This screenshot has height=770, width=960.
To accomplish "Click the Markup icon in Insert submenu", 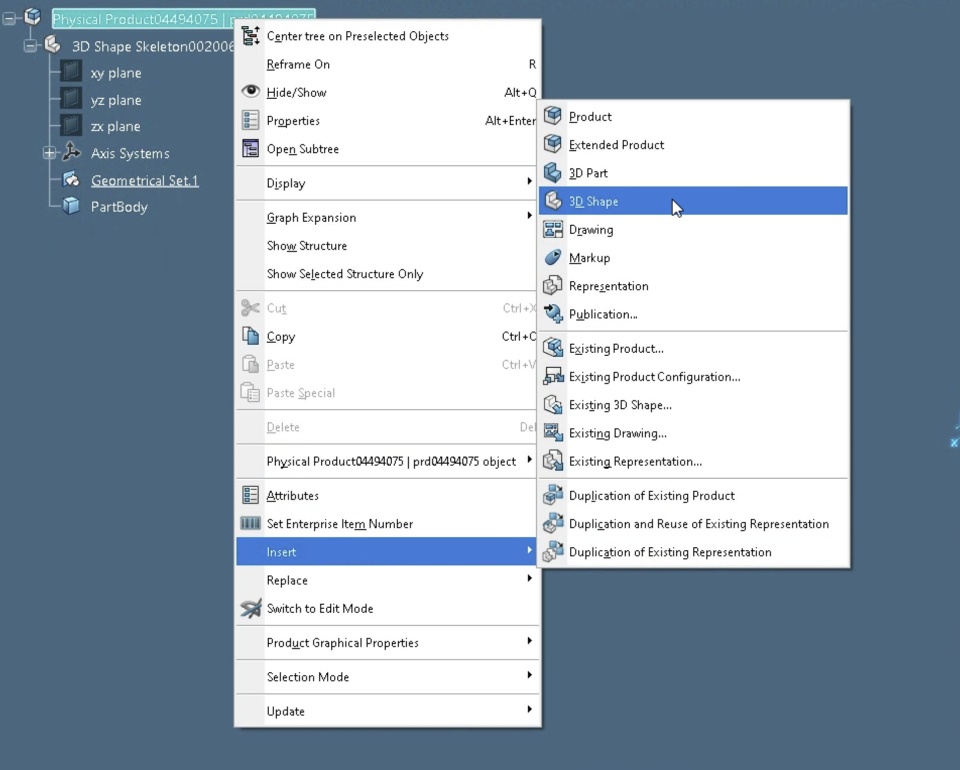I will [553, 258].
